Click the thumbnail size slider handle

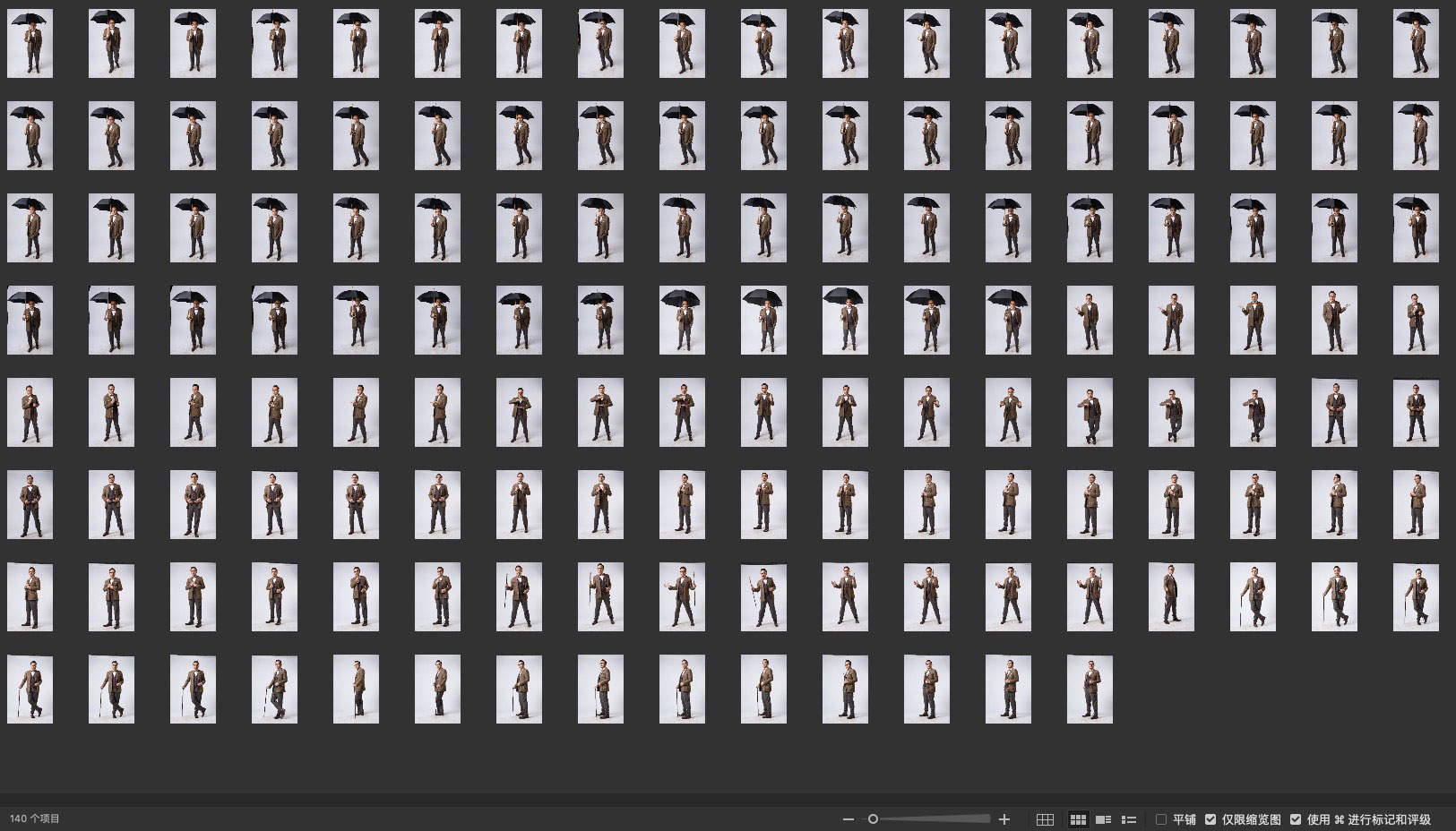873,819
